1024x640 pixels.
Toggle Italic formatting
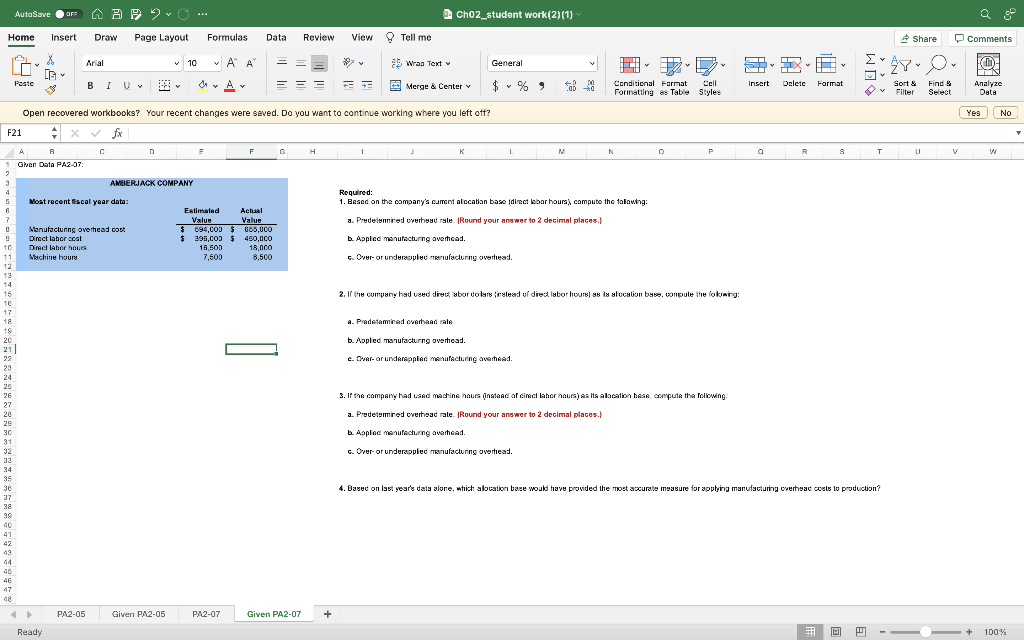[x=108, y=86]
